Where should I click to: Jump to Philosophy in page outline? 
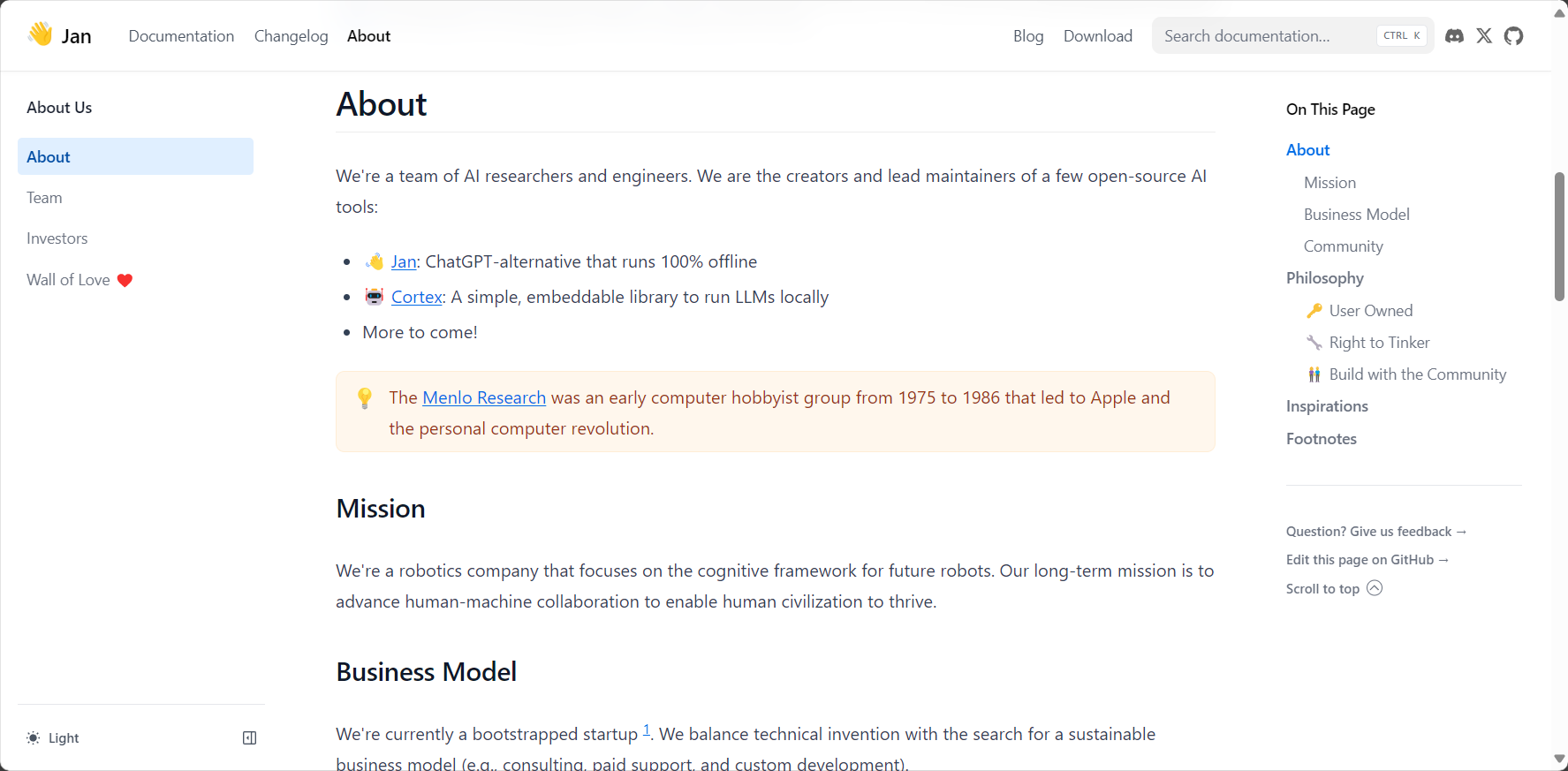1324,278
